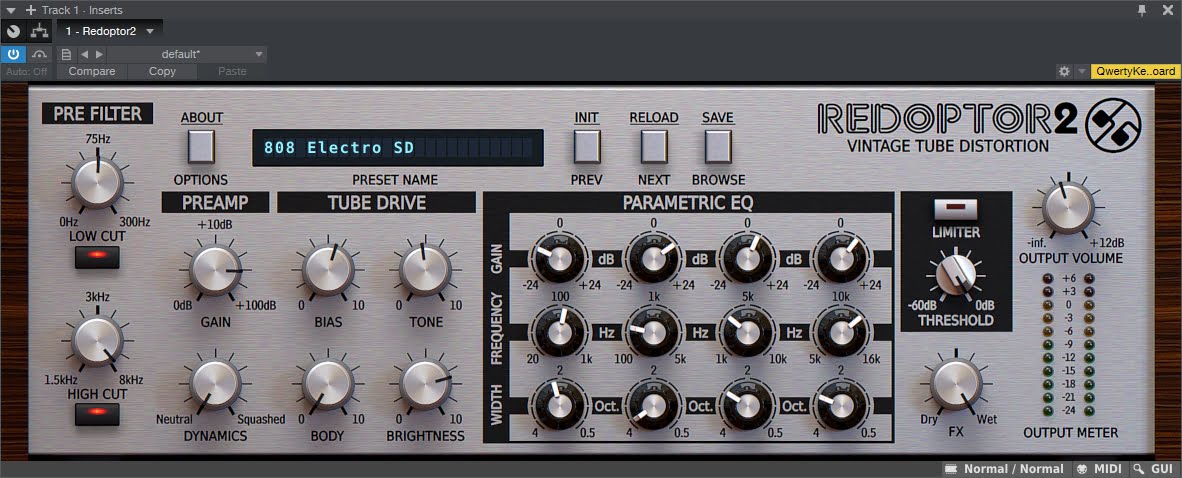Viewport: 1182px width, 478px height.
Task: Go to next preset arrow
Action: pos(100,54)
